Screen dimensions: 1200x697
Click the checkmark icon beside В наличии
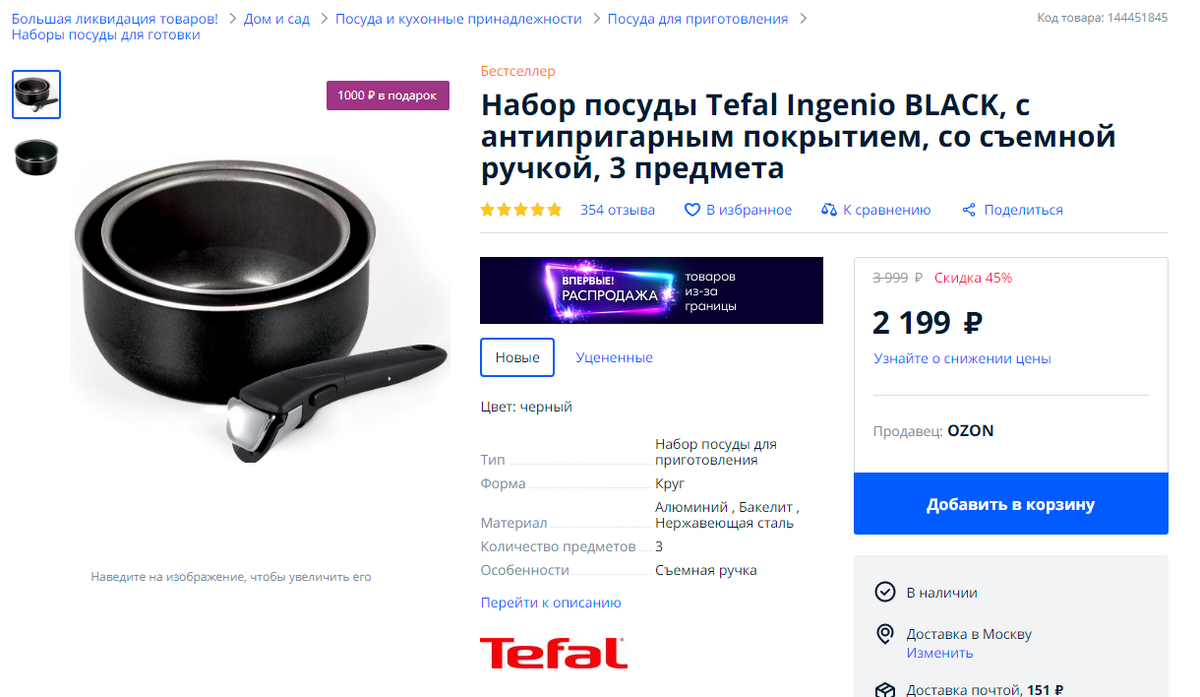point(885,592)
